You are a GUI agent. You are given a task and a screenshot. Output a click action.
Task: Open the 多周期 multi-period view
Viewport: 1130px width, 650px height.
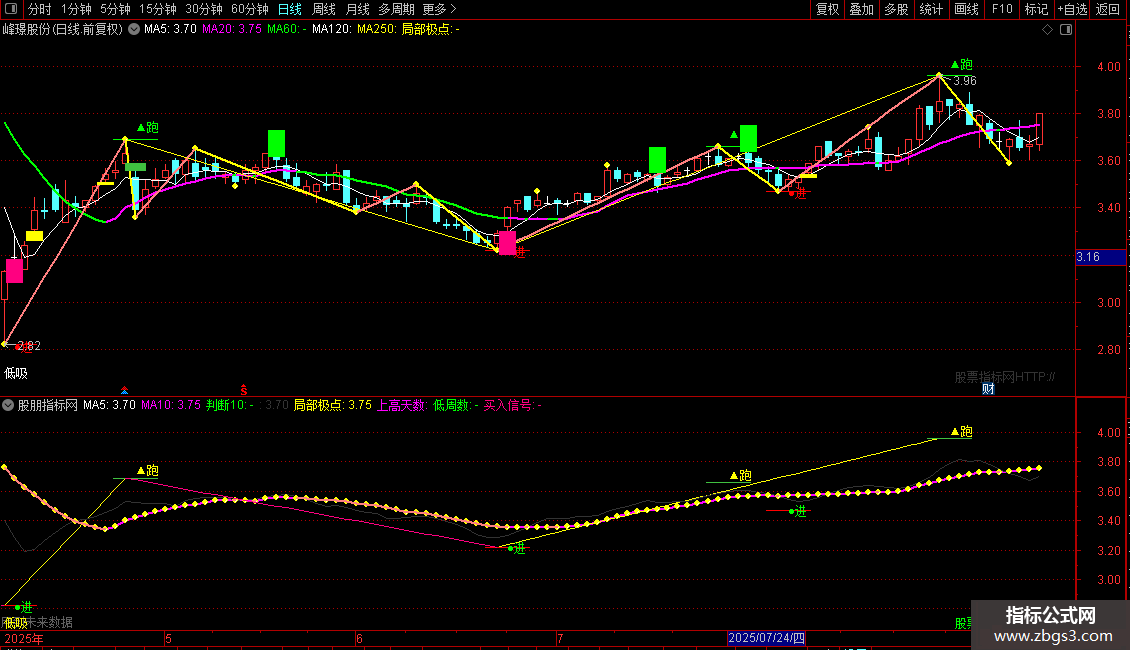tap(396, 9)
